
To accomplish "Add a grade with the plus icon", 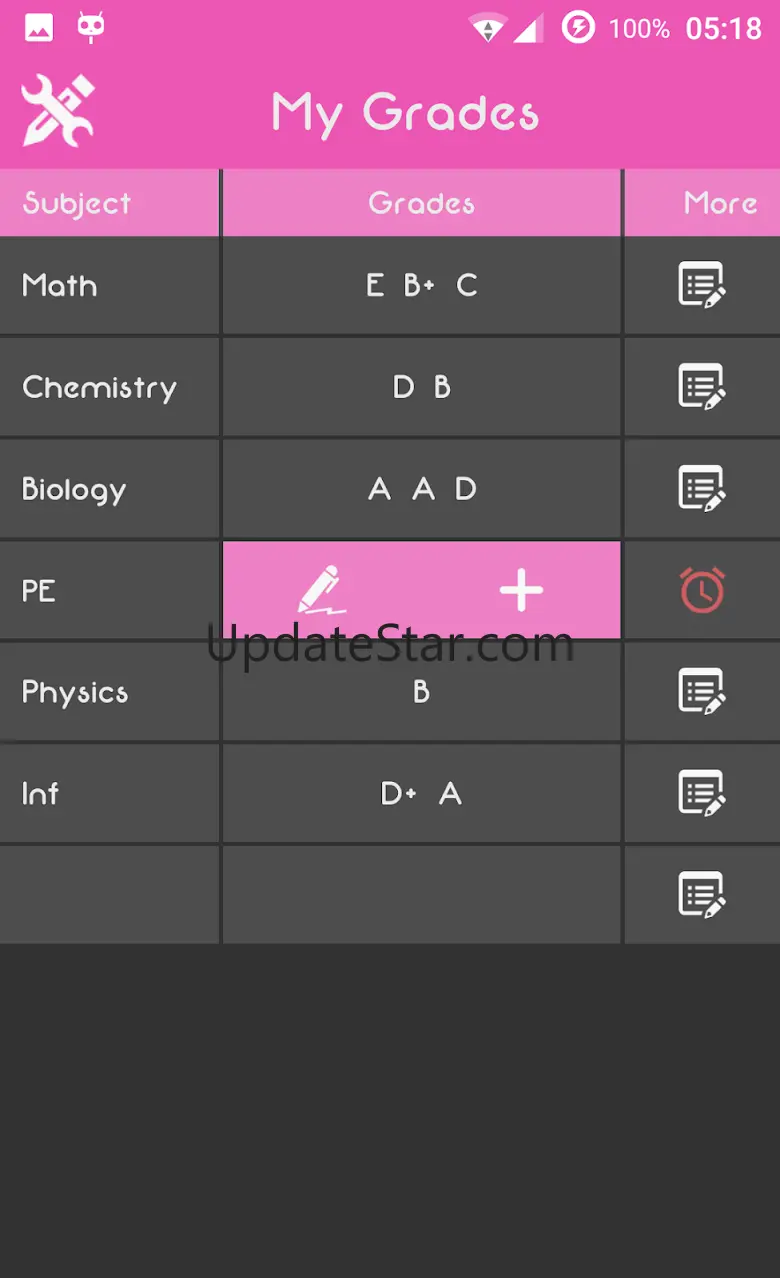I will pos(521,591).
